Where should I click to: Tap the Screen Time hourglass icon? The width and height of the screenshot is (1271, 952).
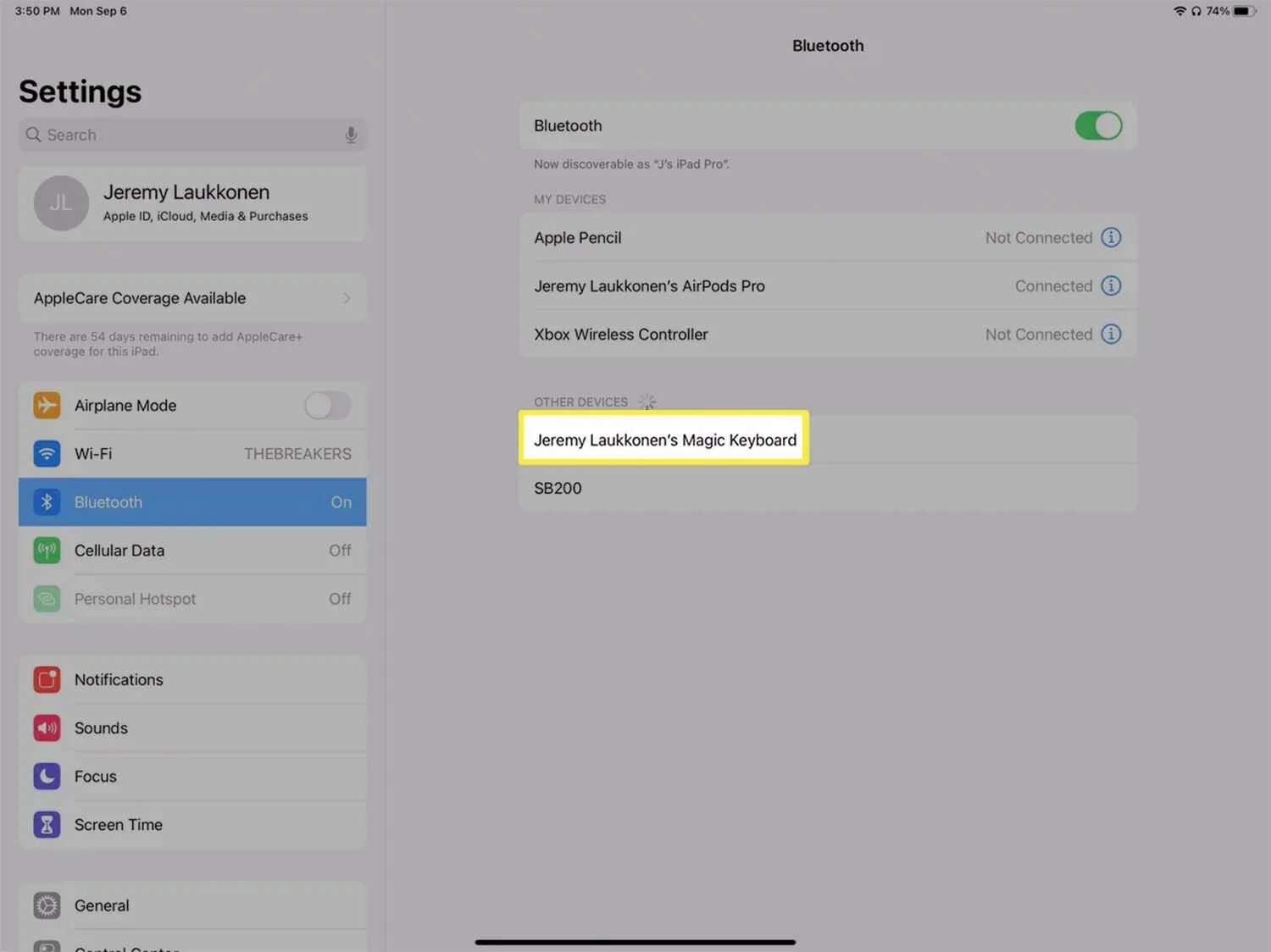coord(47,824)
